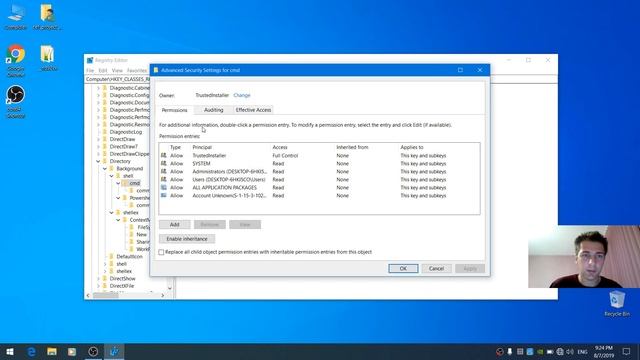This screenshot has height=360, width=640.
Task: Open the zip folder on desktop
Action: pyautogui.click(x=48, y=54)
